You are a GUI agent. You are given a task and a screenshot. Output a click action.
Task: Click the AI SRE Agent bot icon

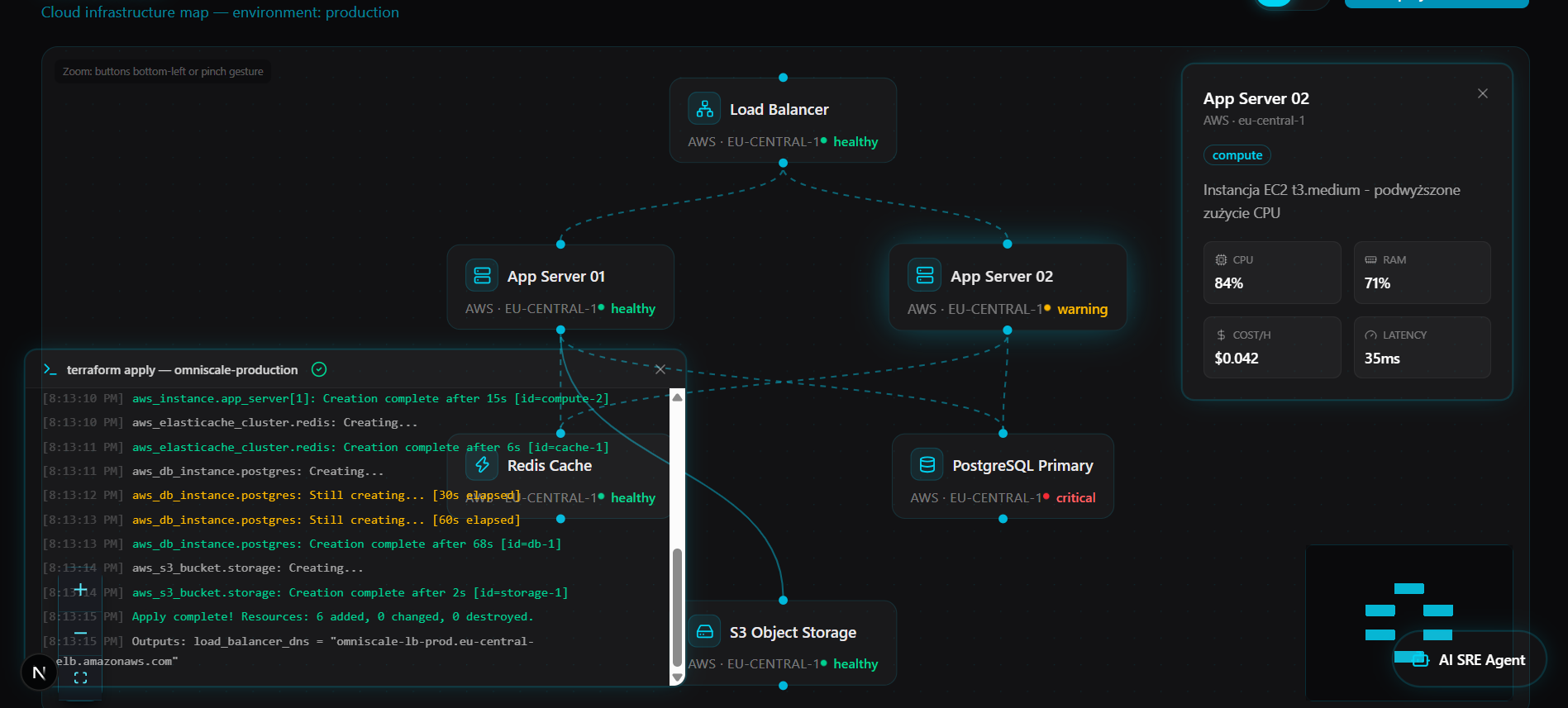1421,660
